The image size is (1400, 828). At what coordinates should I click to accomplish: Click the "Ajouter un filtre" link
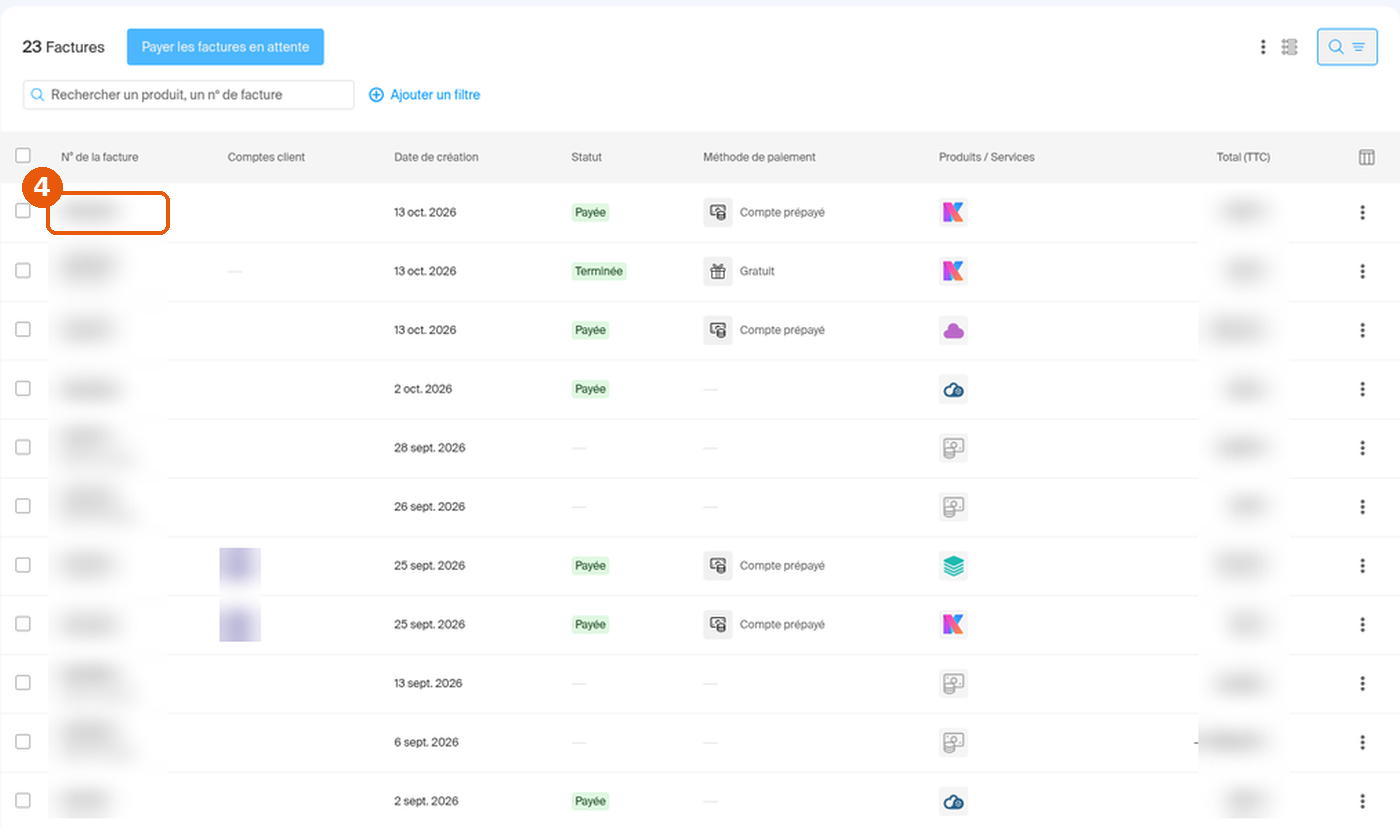pyautogui.click(x=425, y=95)
